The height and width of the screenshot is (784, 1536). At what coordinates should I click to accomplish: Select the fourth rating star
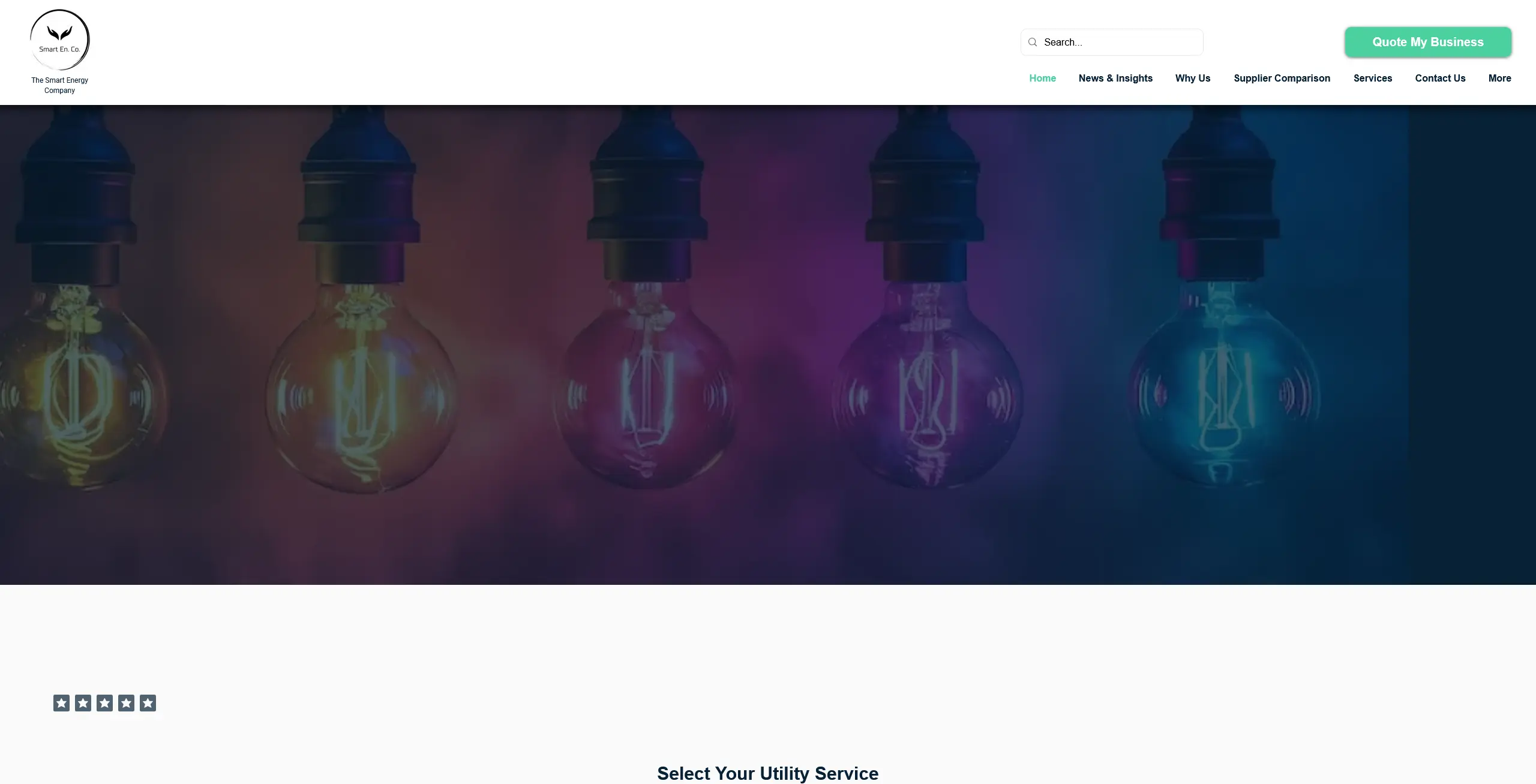pos(126,703)
